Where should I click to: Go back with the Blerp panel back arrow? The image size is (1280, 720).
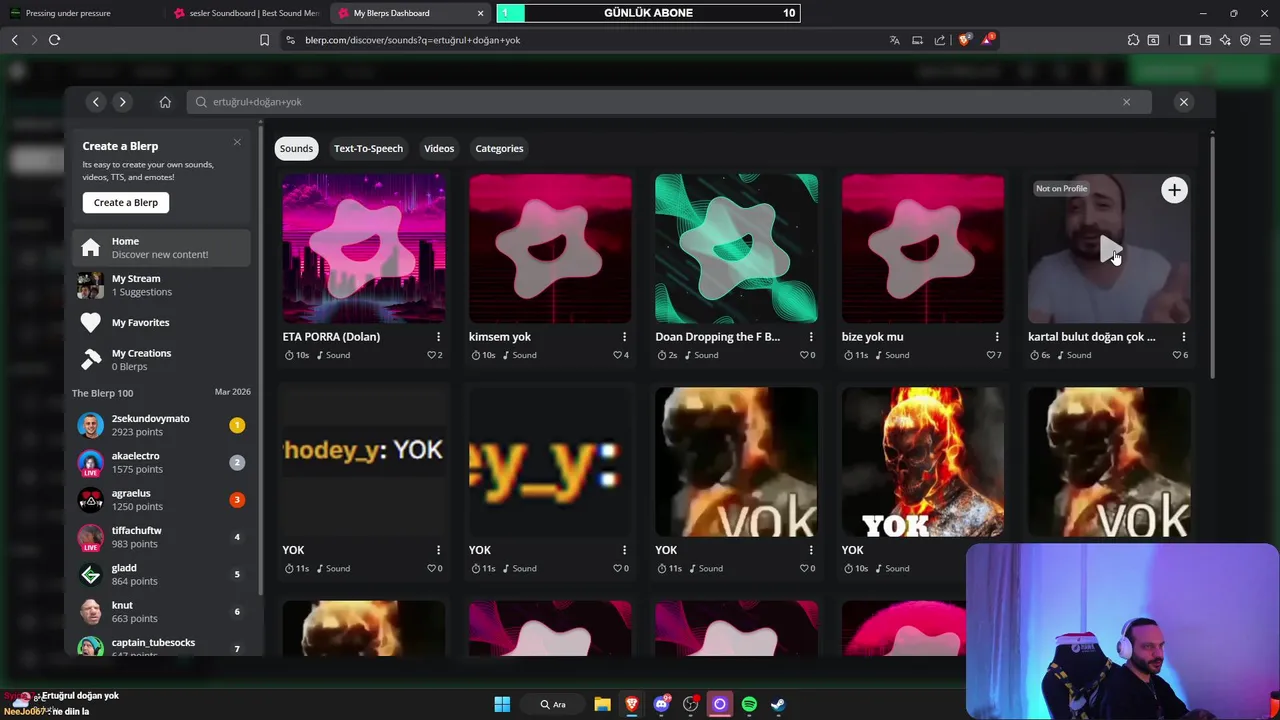(96, 102)
